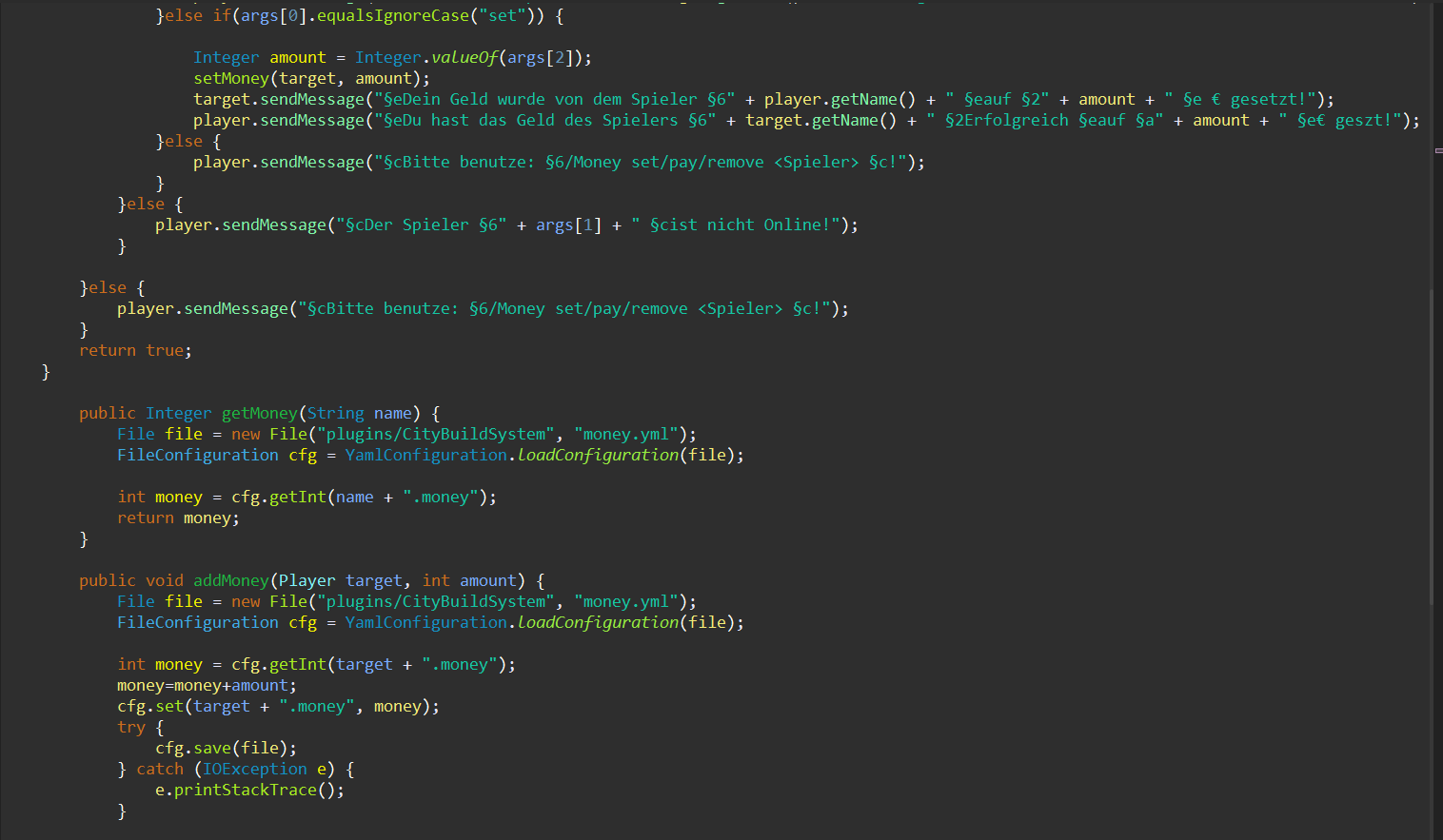Click the "§eDein Geld wurde von dem Spieler" string
The width and height of the screenshot is (1443, 840).
point(555,99)
